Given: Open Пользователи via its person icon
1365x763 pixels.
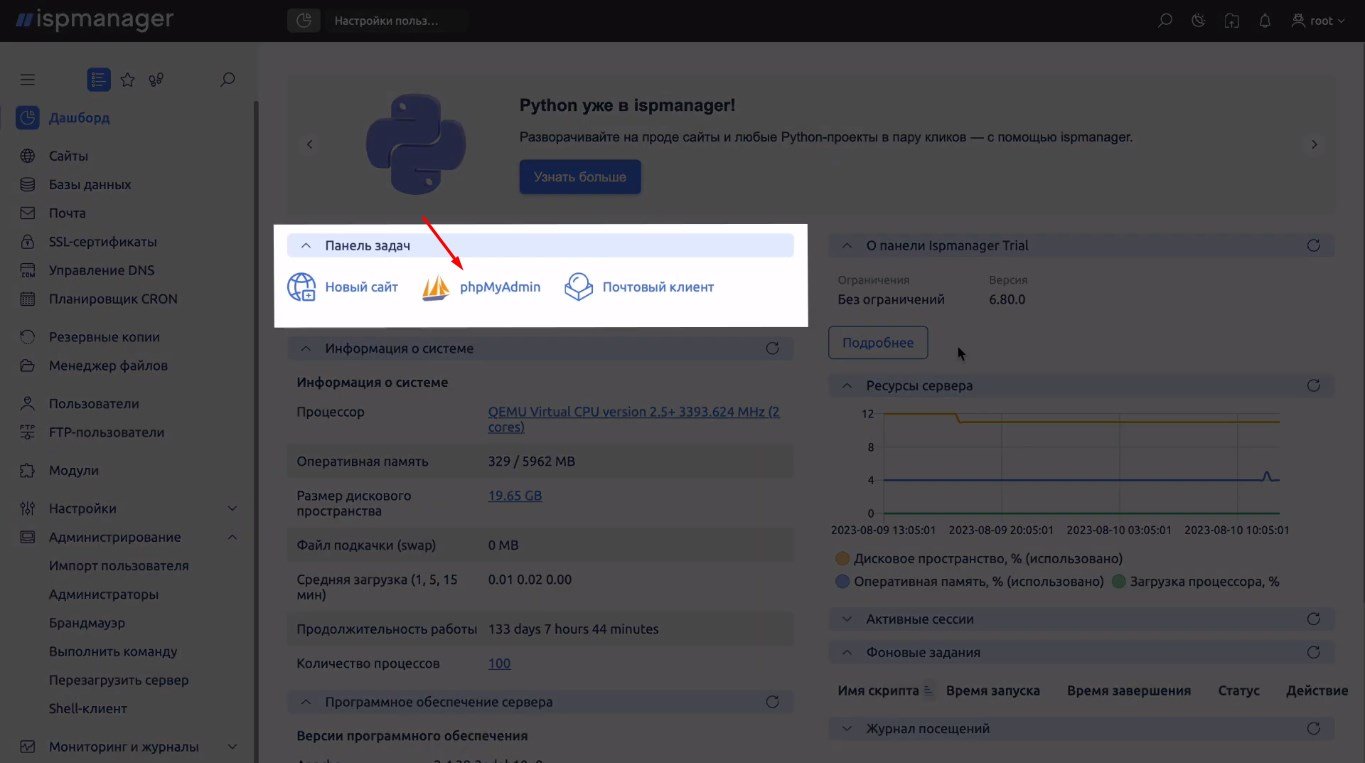Looking at the screenshot, I should pos(28,404).
